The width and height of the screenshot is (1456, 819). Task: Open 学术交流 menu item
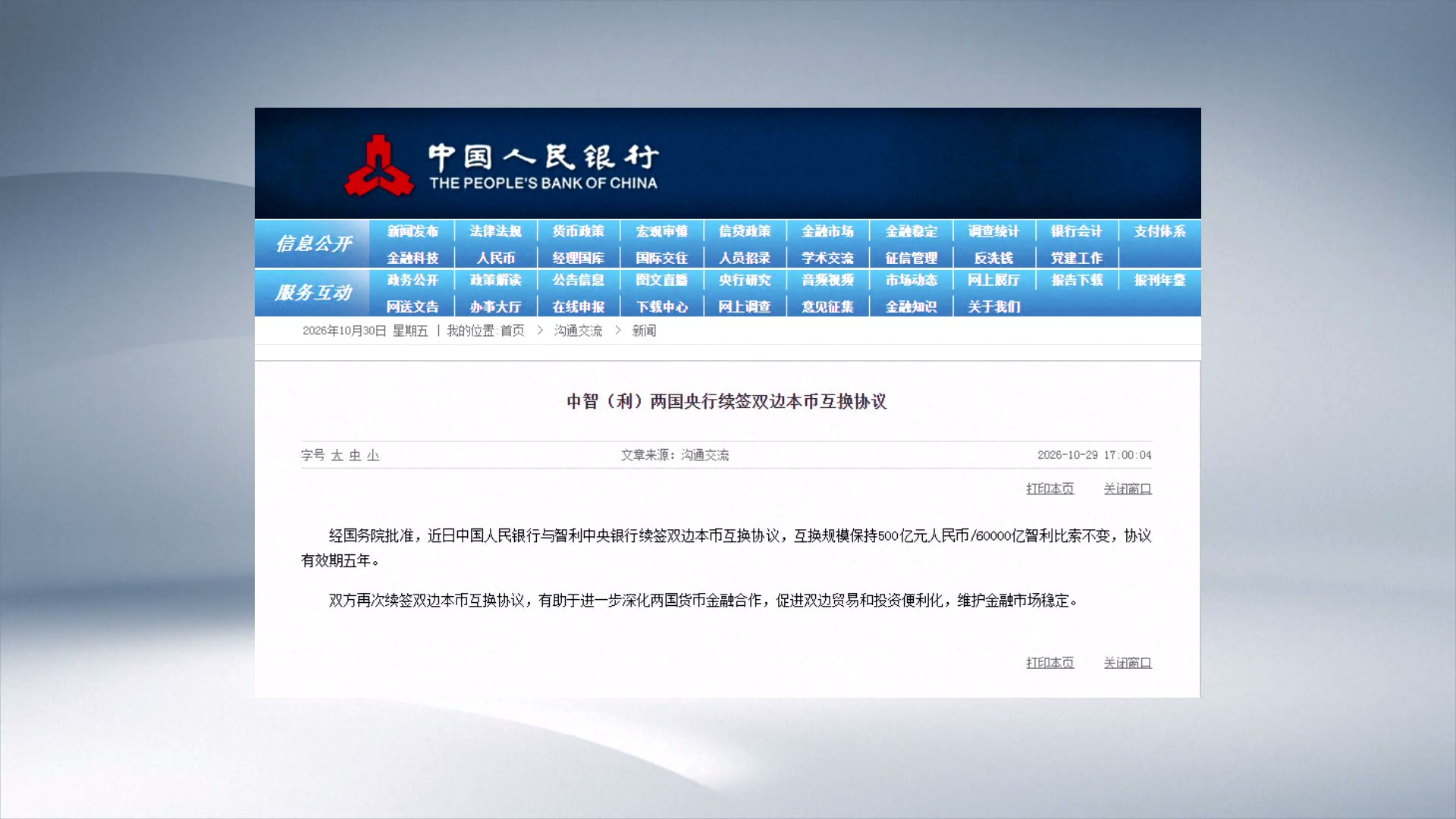[828, 258]
